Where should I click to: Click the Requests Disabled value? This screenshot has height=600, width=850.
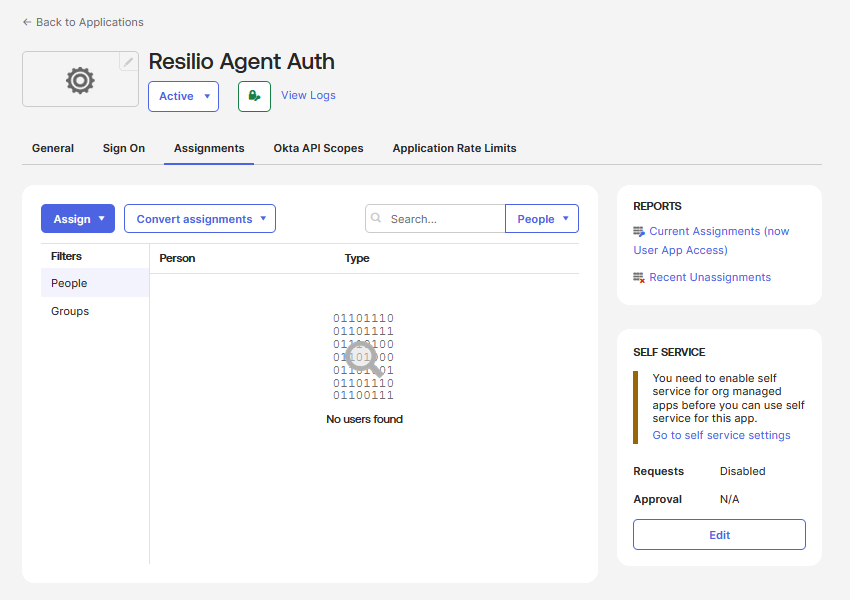tap(742, 472)
